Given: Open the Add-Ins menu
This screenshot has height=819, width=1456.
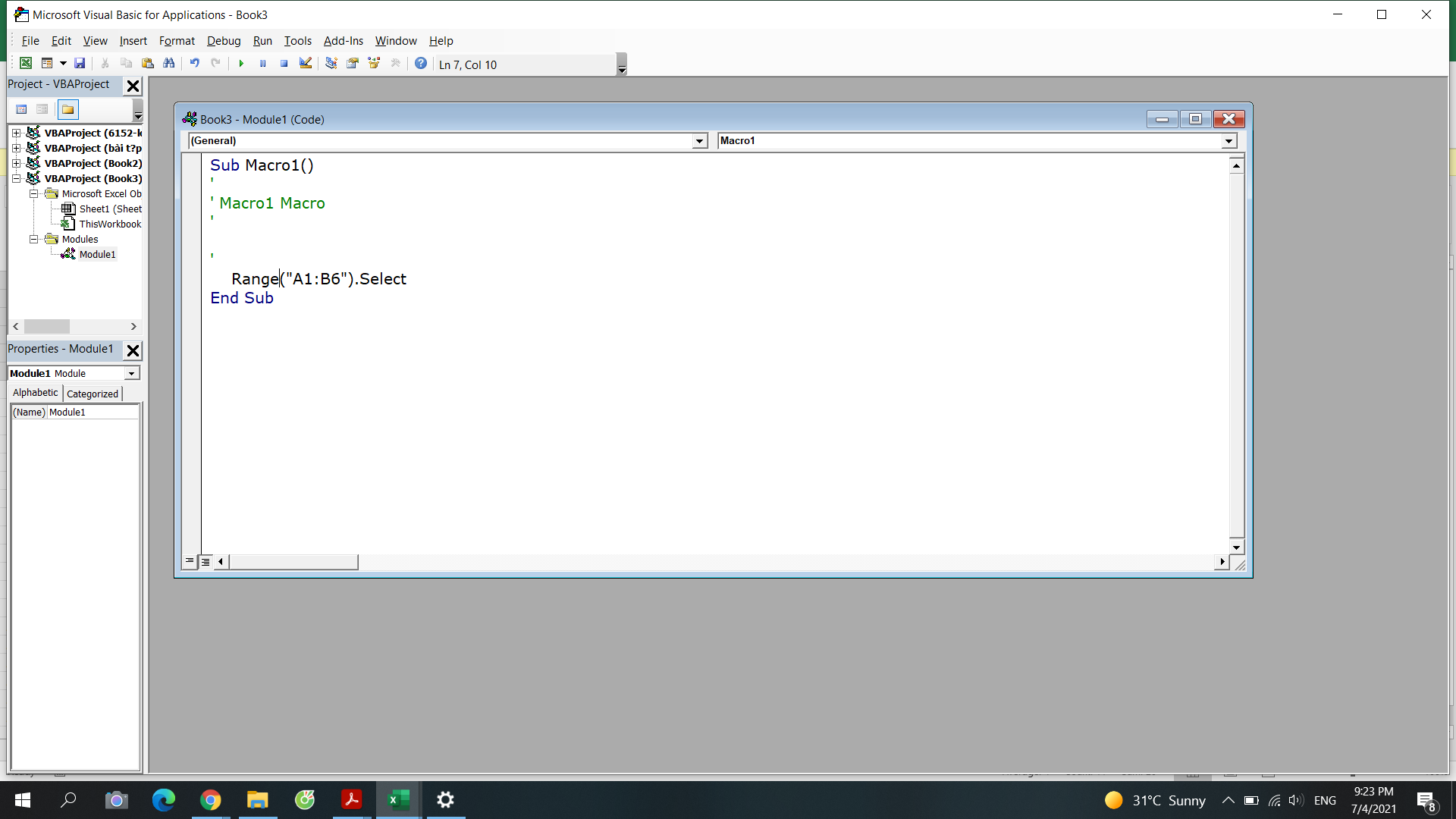Looking at the screenshot, I should point(344,41).
